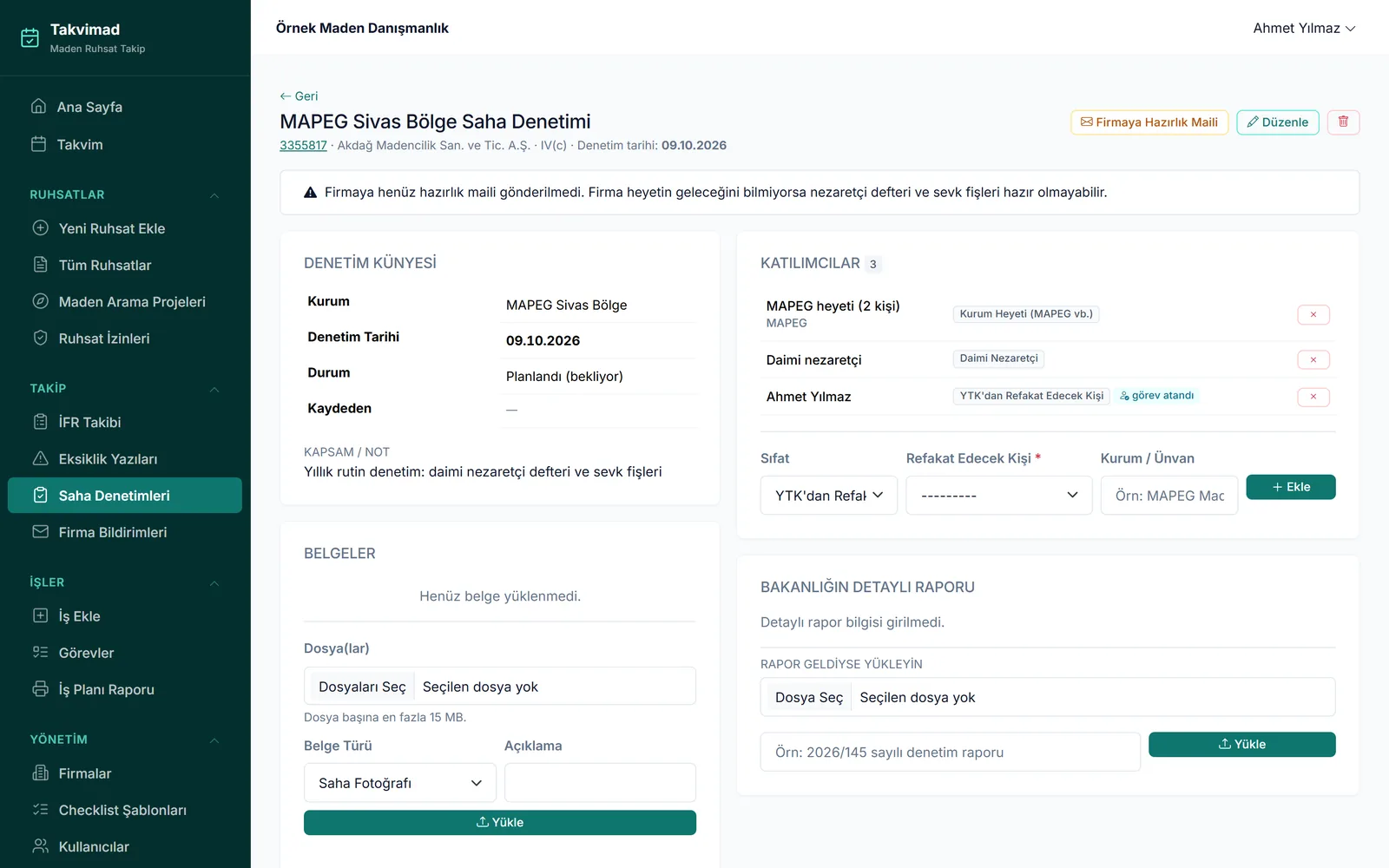
Task: Open Ruhsat İzinleri section
Action: (x=125, y=339)
